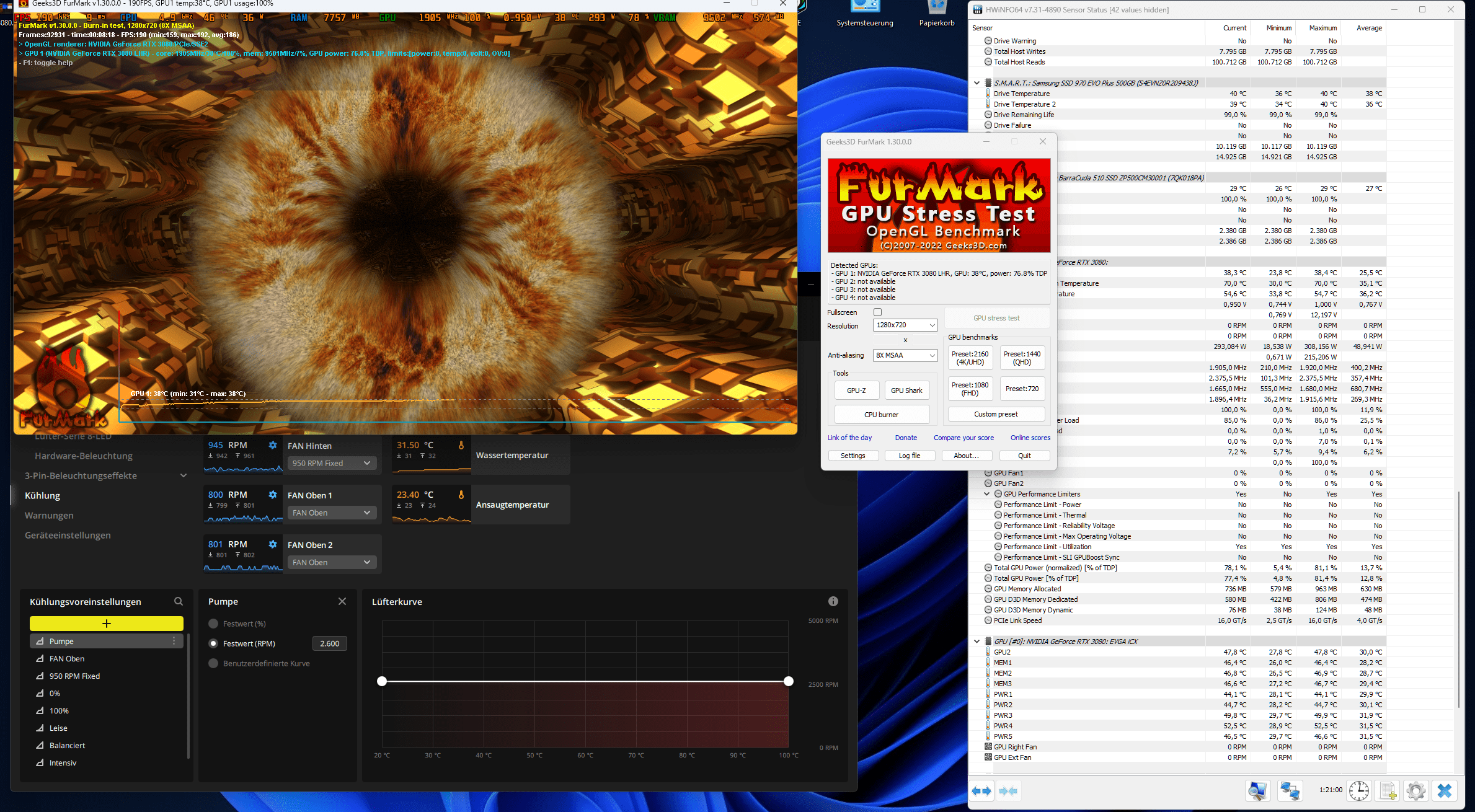1475x812 pixels.
Task: Launch GPU-Z tool from FurMark
Action: [x=856, y=391]
